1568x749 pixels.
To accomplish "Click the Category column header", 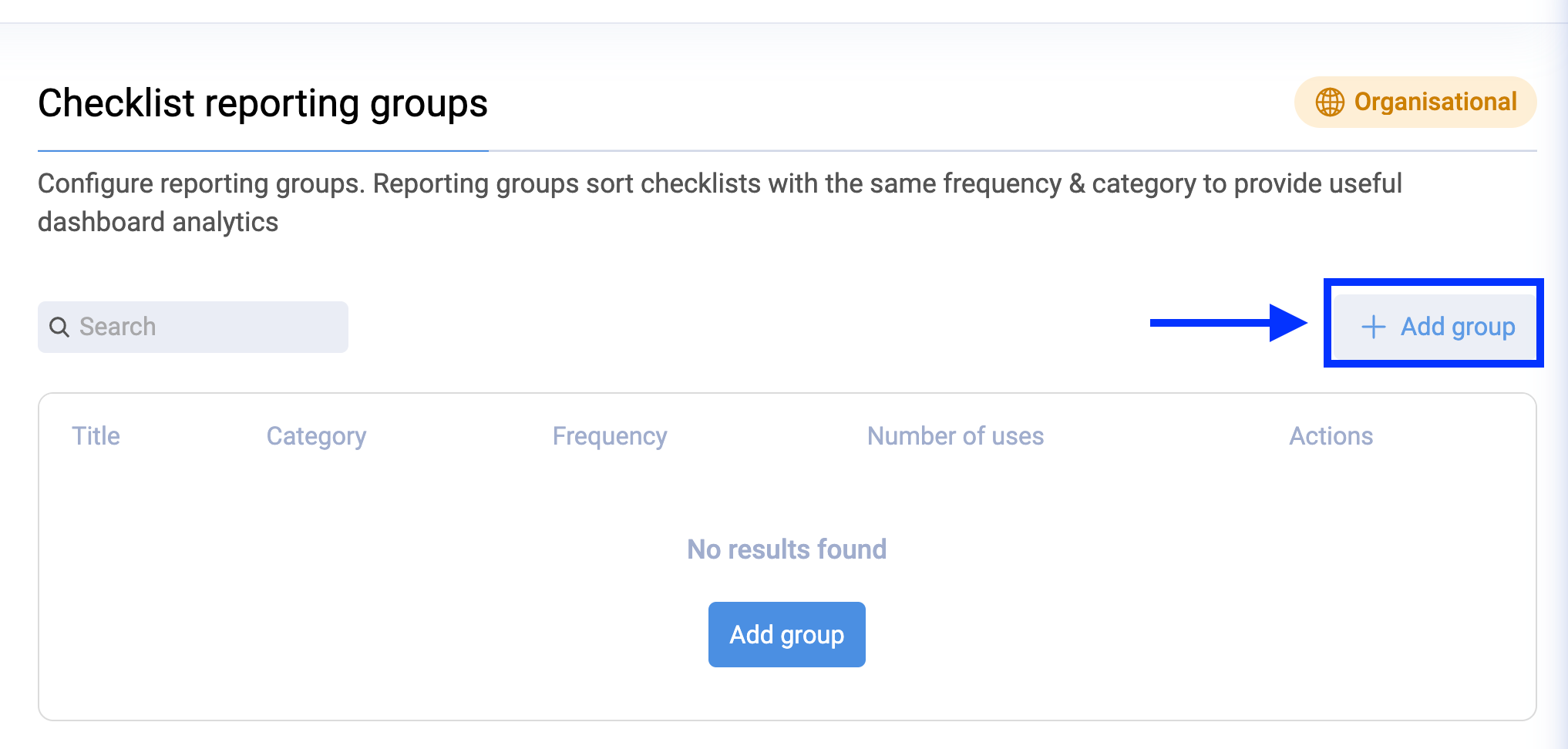I will coord(316,435).
